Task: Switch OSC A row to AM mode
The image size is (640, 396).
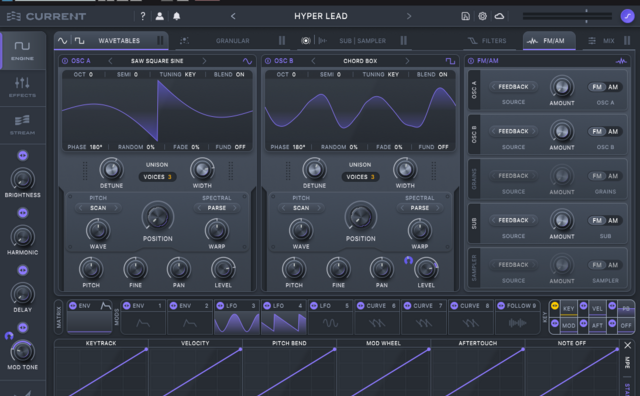Action: point(613,87)
